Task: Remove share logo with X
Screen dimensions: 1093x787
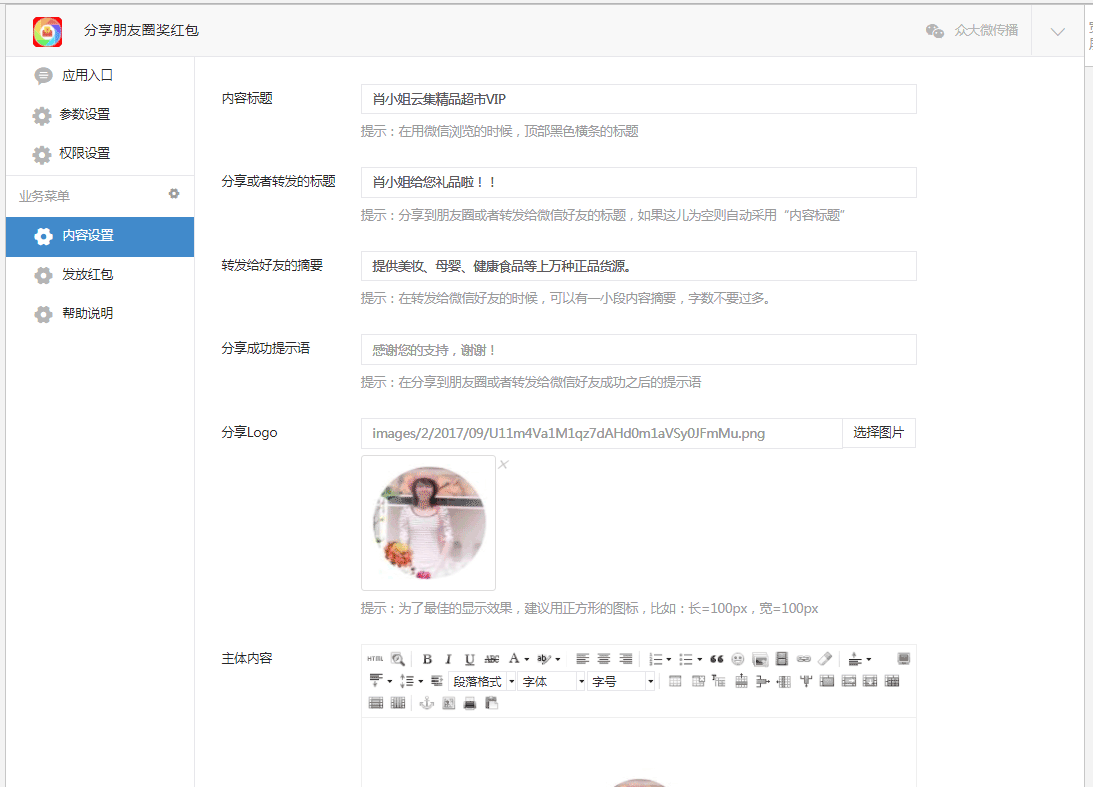Action: (x=503, y=464)
